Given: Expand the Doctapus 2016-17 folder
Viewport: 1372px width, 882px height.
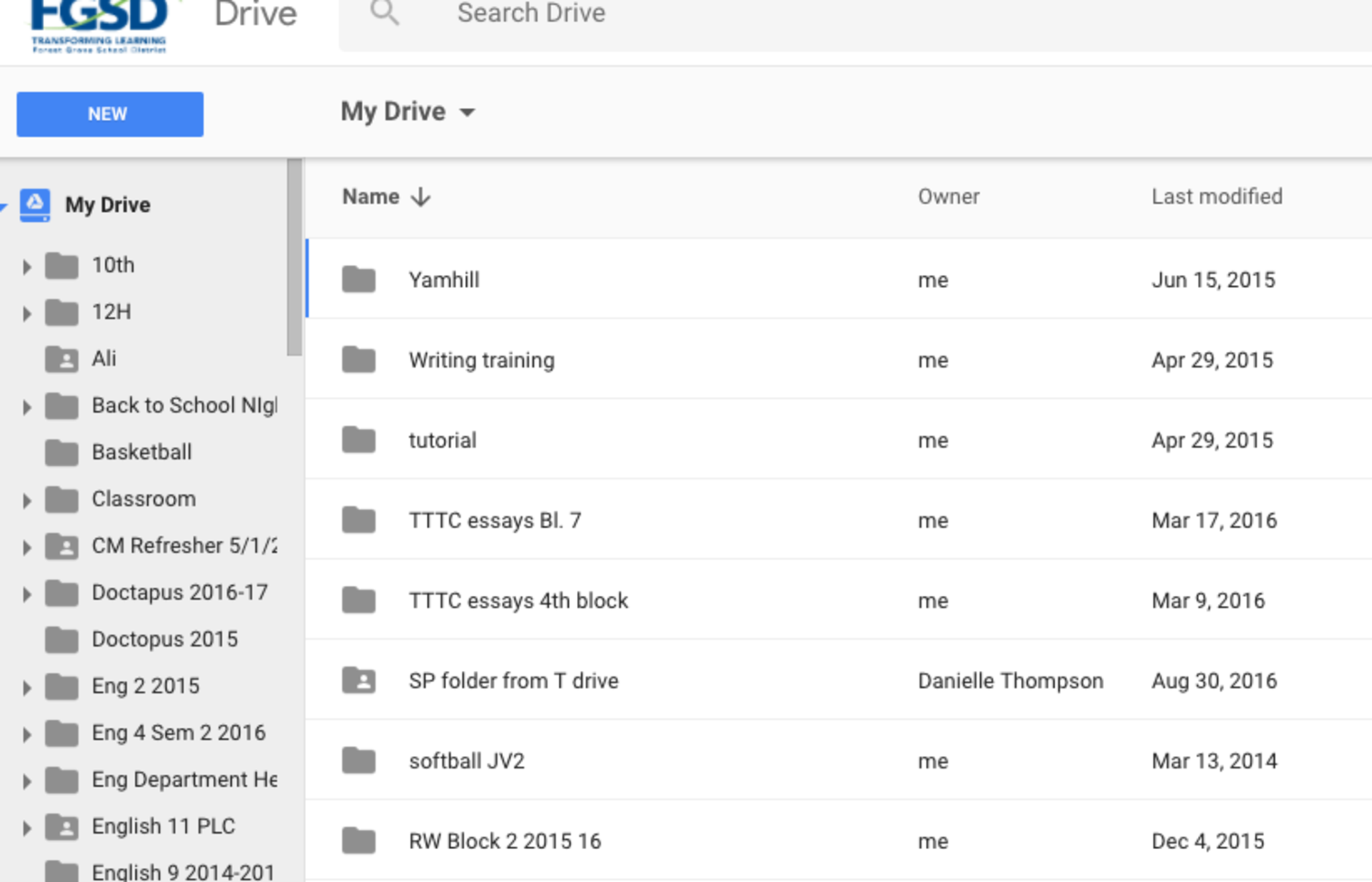Looking at the screenshot, I should (x=26, y=594).
